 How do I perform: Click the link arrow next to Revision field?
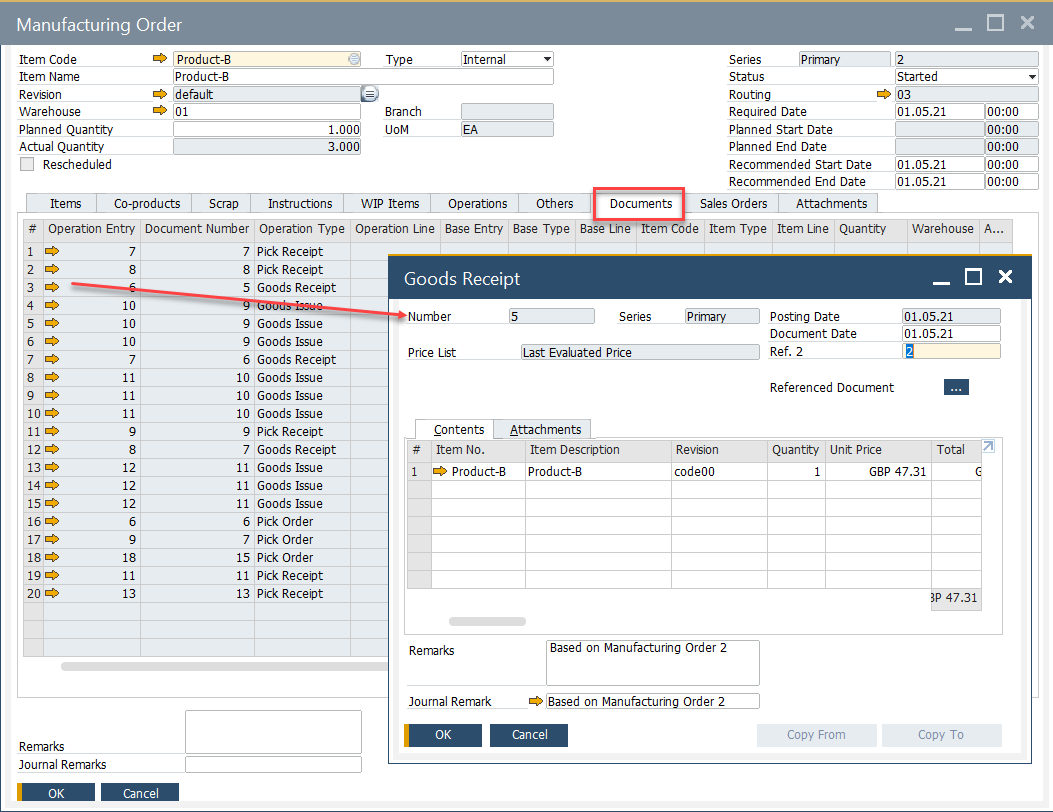point(161,94)
